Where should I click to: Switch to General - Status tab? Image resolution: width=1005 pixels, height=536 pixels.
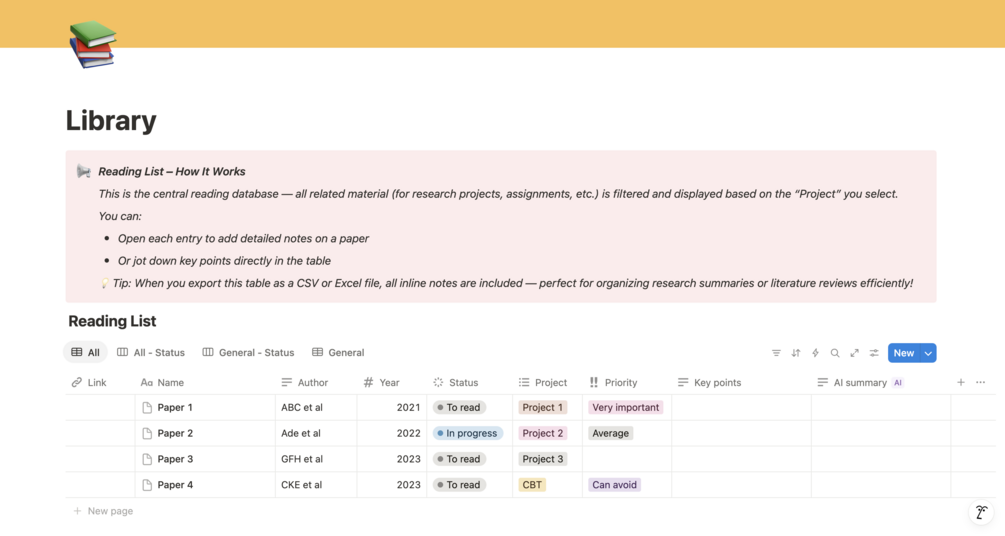[x=248, y=353]
